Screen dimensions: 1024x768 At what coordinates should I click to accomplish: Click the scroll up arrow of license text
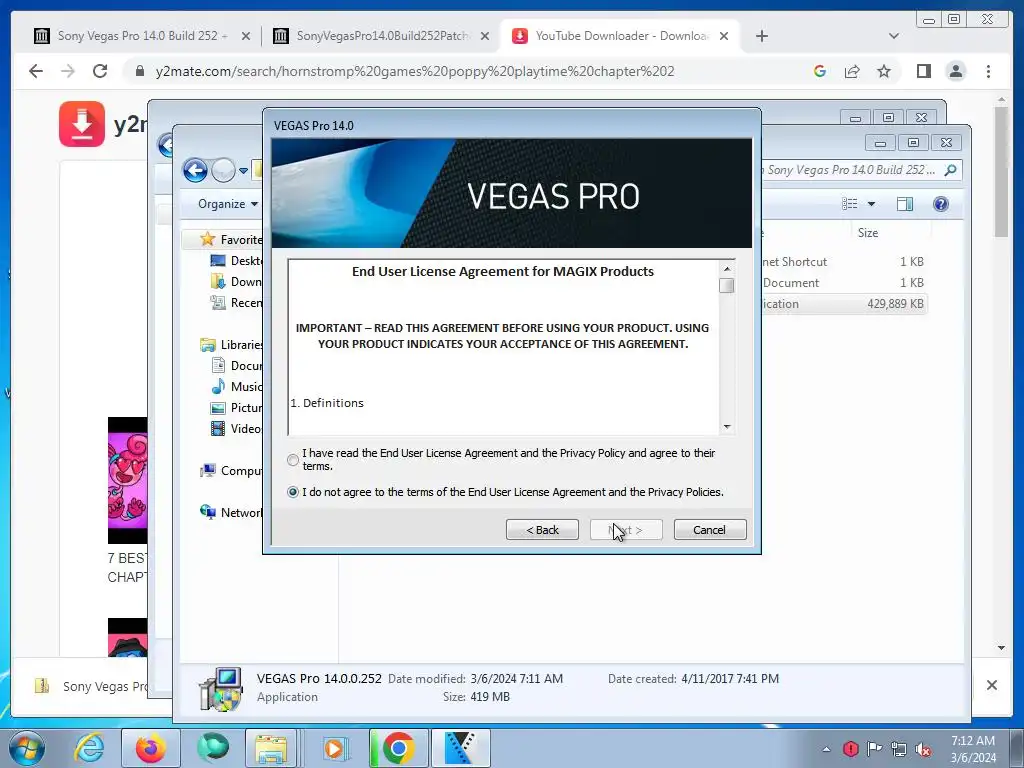[727, 268]
